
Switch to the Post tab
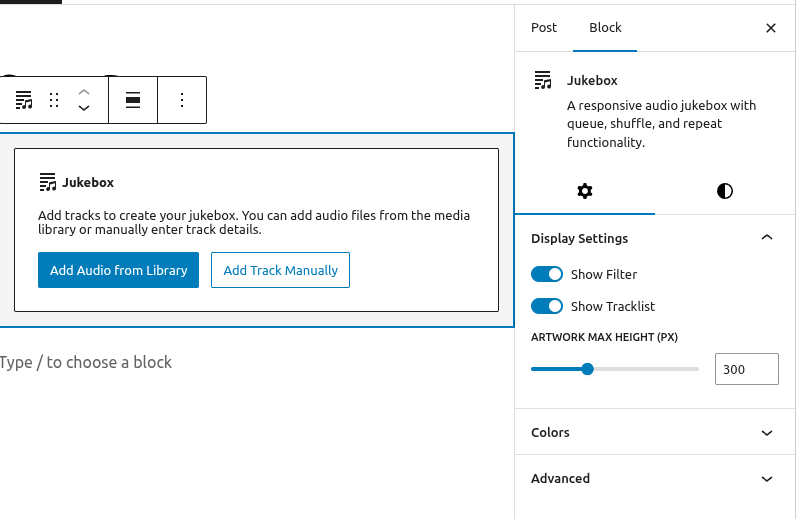click(x=544, y=28)
